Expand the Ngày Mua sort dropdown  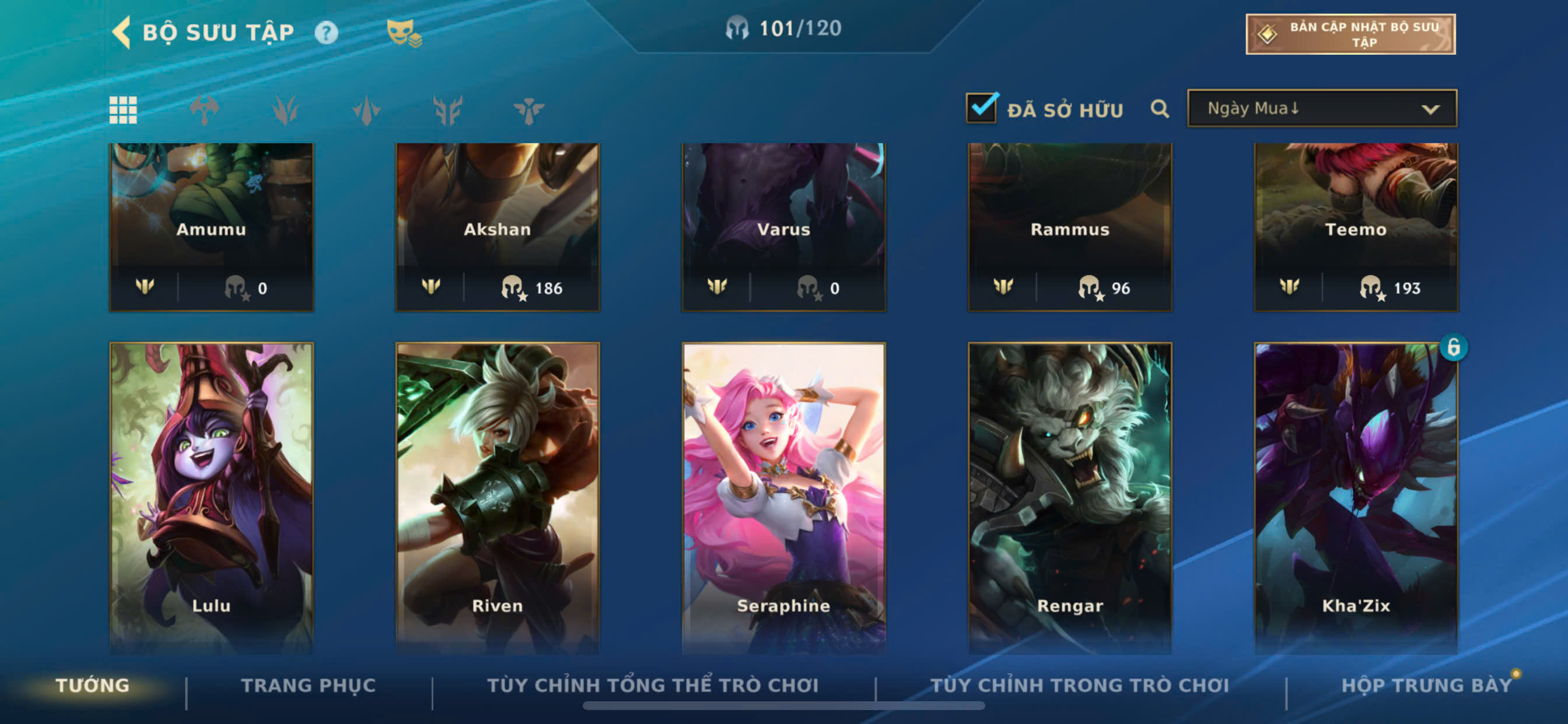coord(1321,108)
